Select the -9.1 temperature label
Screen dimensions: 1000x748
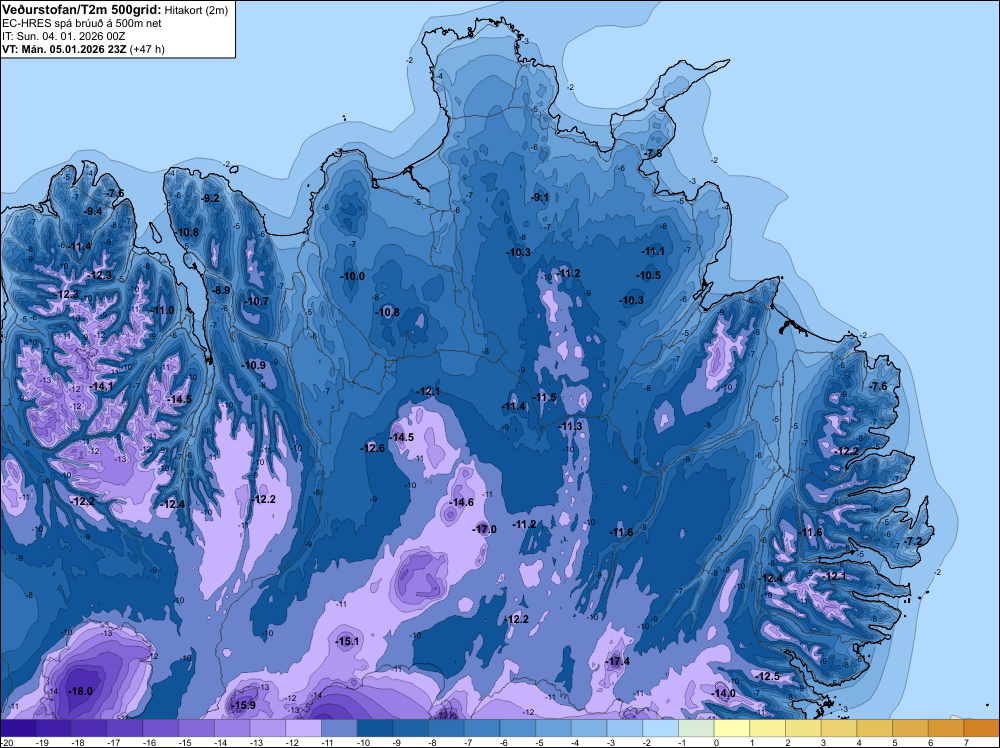(x=540, y=198)
